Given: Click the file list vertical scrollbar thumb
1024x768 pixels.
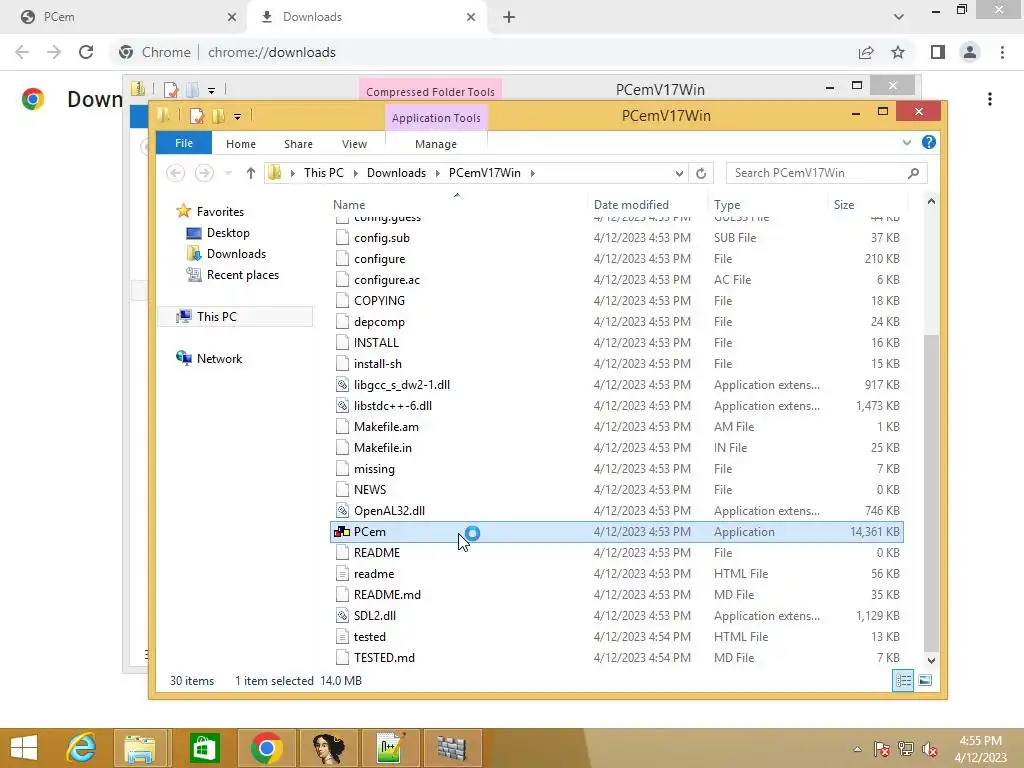Looking at the screenshot, I should pos(931,493).
